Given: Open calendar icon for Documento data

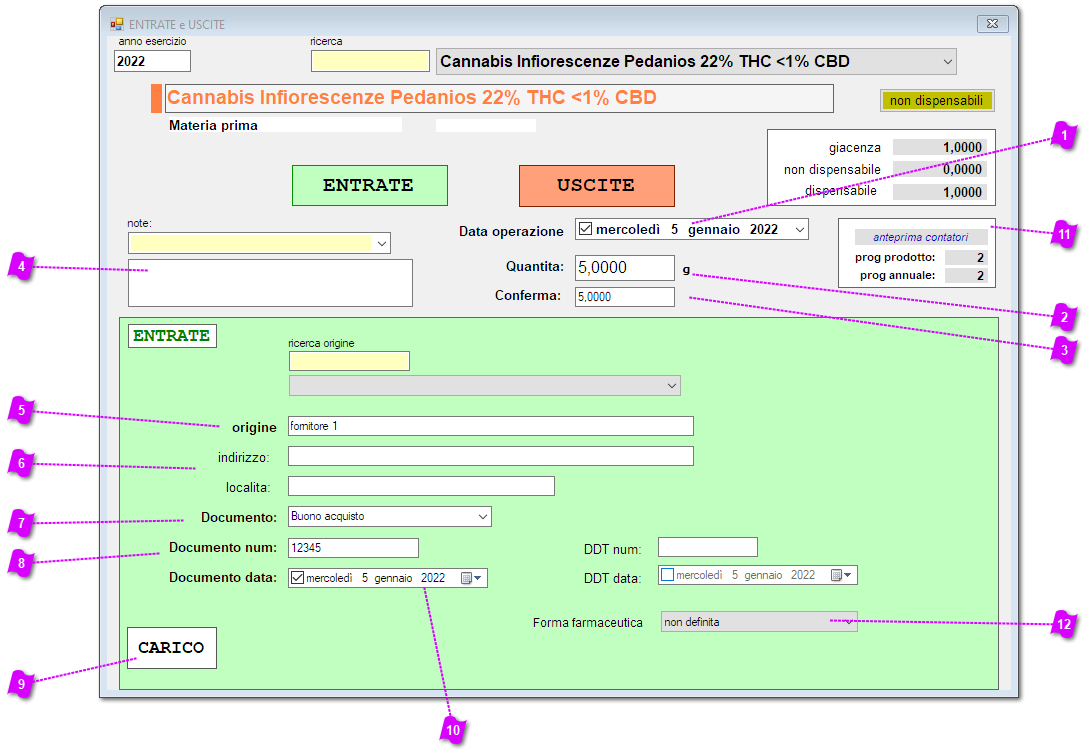Looking at the screenshot, I should click(x=471, y=578).
